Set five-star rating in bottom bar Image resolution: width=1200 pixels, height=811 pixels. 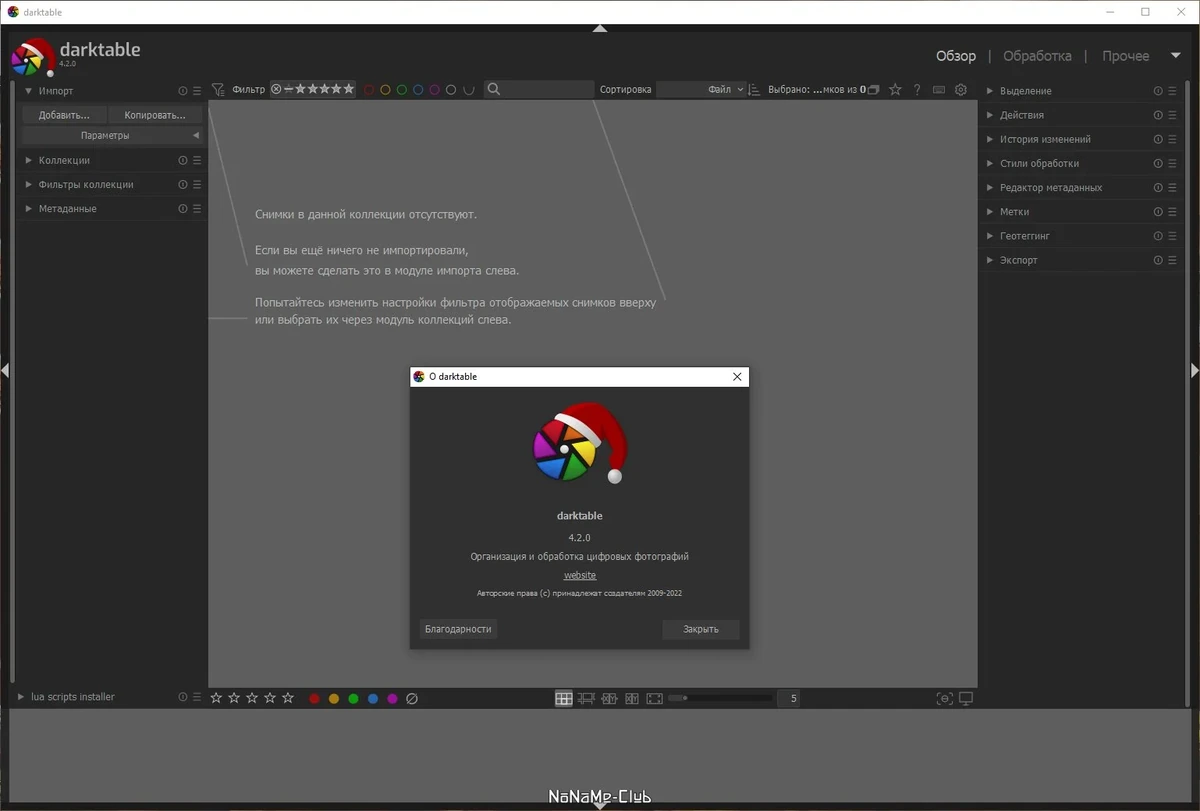click(288, 697)
